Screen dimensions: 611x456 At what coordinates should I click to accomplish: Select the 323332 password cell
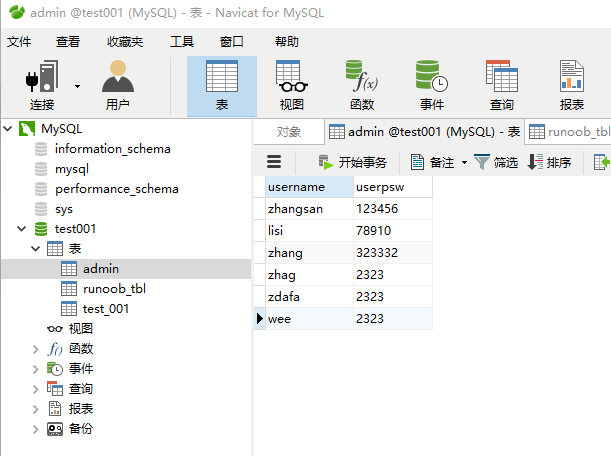click(393, 253)
